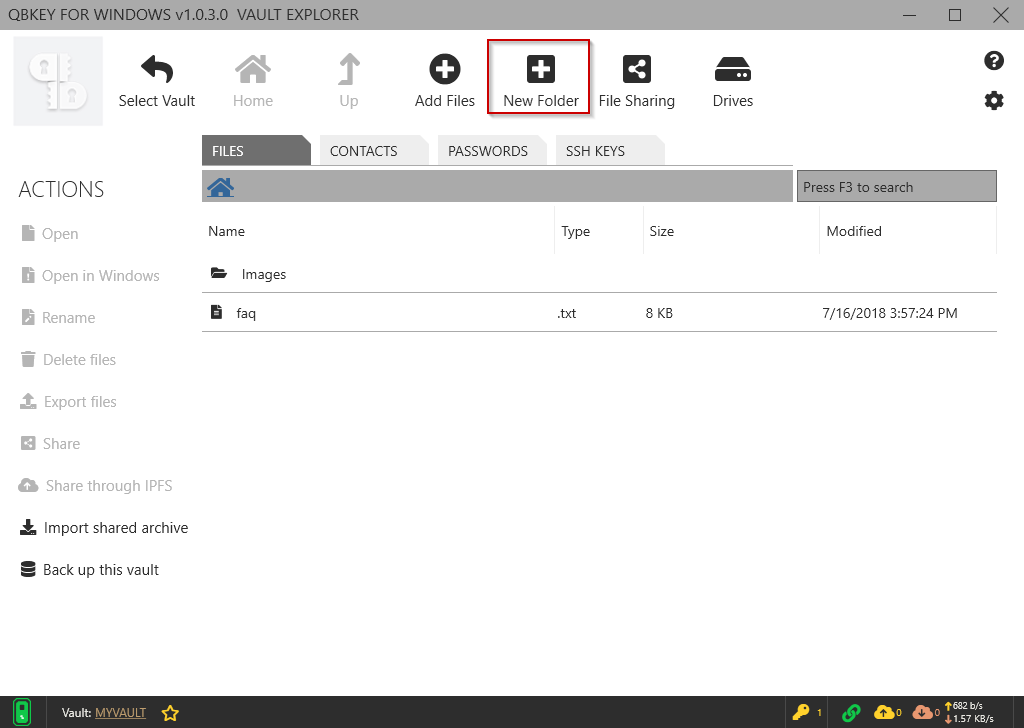Click the green device status icon
Screen dimensions: 1024x728
coord(22,712)
